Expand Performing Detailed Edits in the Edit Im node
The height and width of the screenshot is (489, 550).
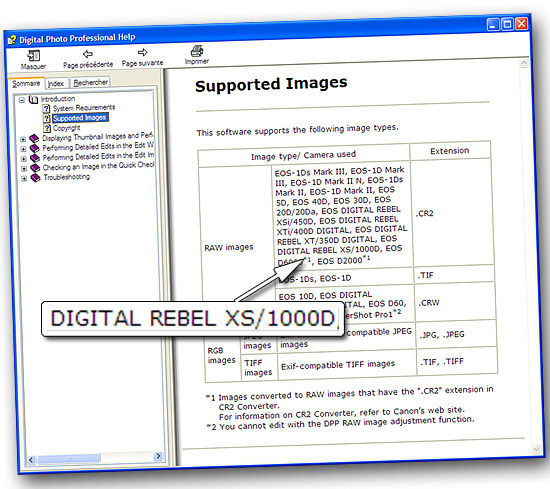pyautogui.click(x=24, y=159)
